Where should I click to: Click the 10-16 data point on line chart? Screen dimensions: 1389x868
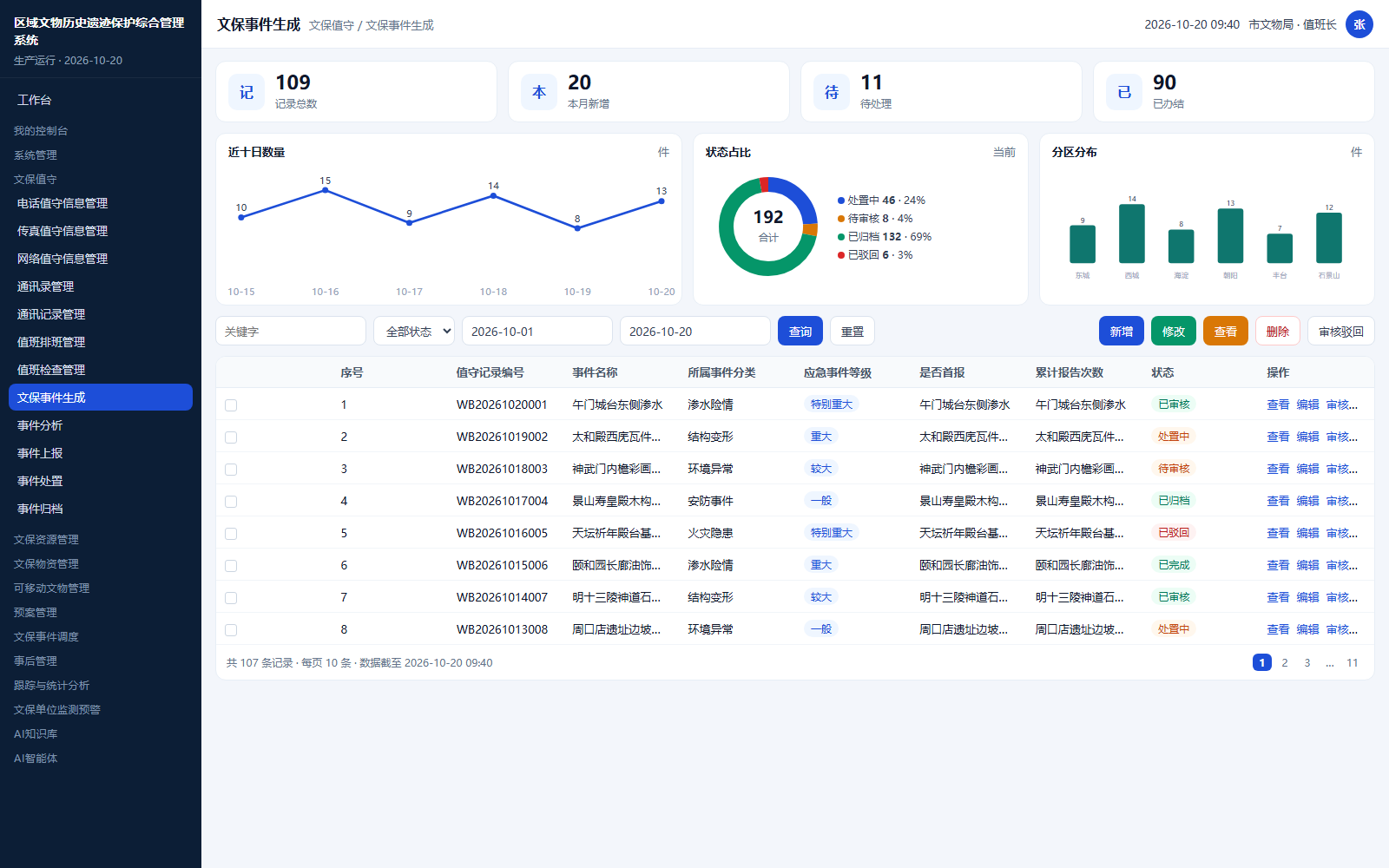(326, 190)
